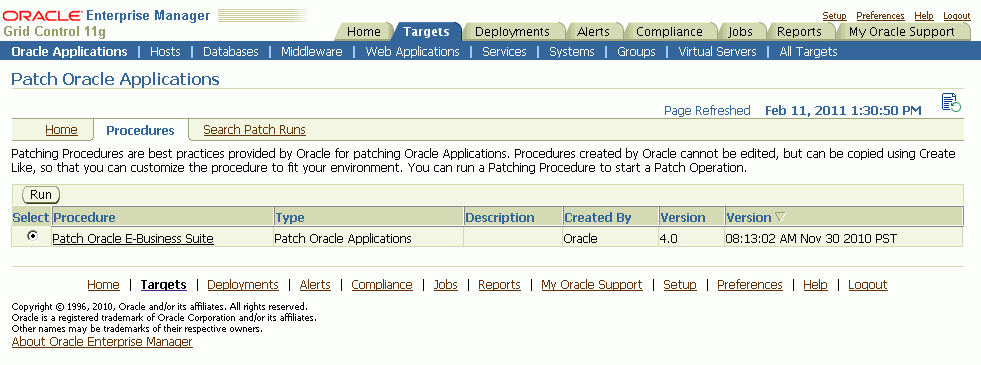Go to the Jobs top tab
Screen dimensions: 981x365
coord(740,31)
